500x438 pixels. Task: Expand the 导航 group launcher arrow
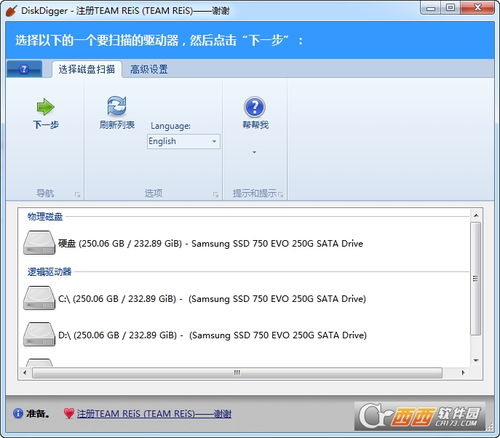coord(77,194)
